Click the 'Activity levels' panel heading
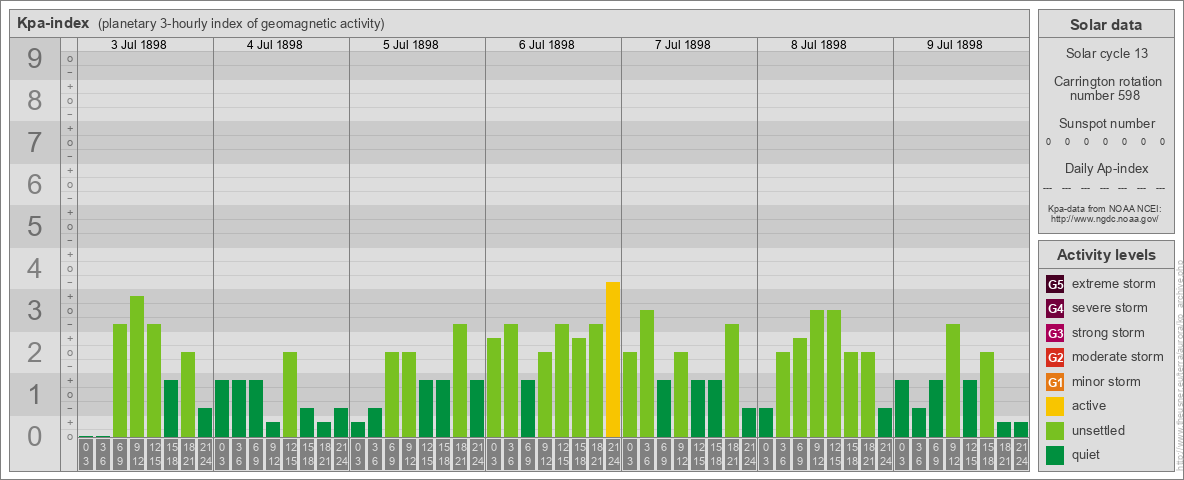Screen dimensions: 1184x480 [x=1106, y=255]
